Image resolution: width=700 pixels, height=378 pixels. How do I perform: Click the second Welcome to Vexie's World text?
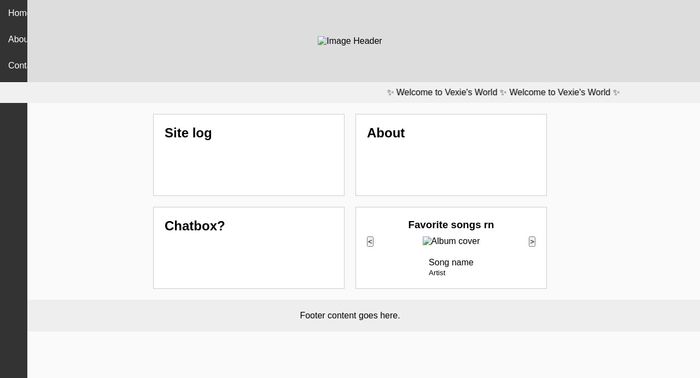coord(559,92)
